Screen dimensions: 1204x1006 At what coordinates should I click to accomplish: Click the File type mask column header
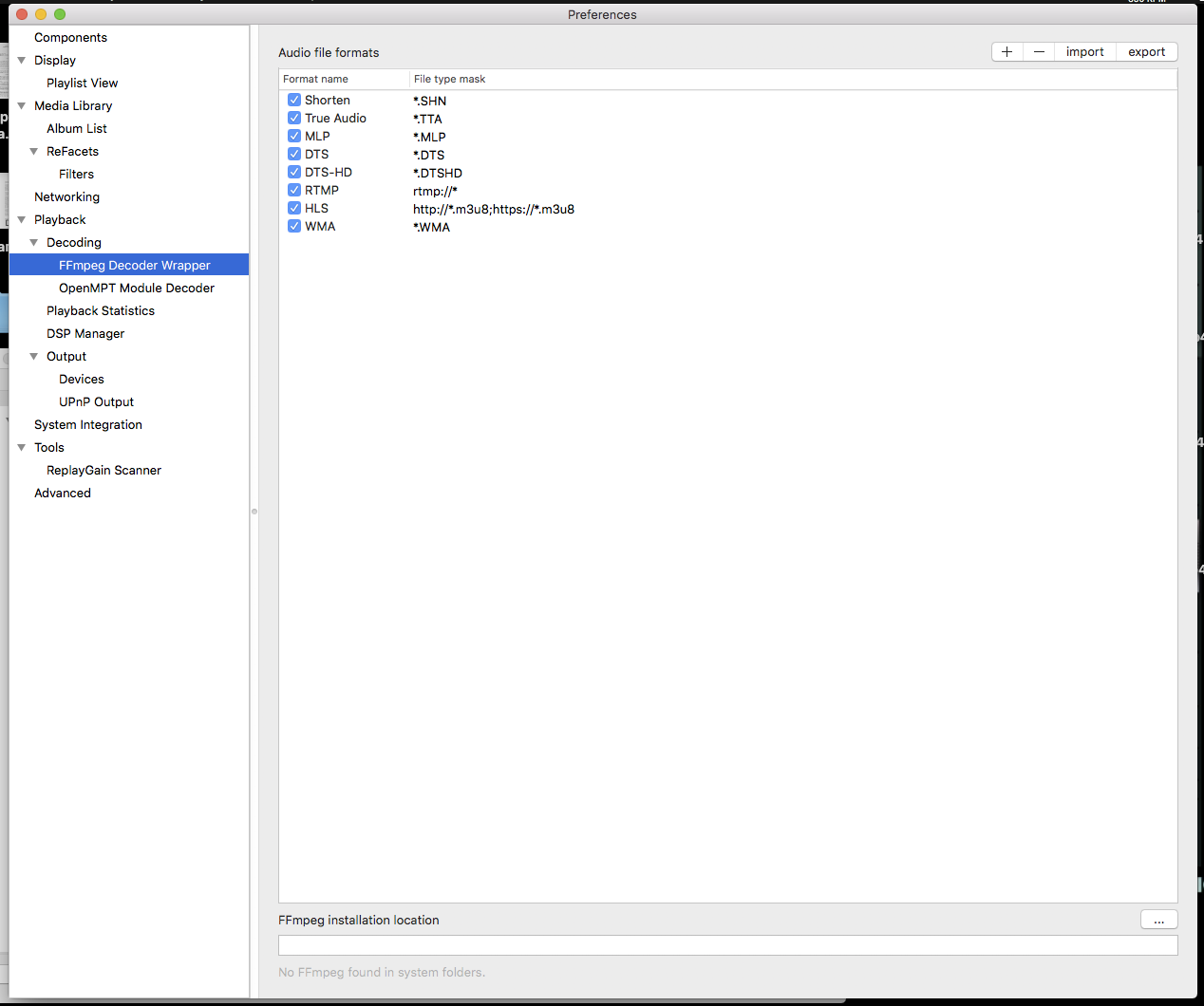tap(449, 79)
